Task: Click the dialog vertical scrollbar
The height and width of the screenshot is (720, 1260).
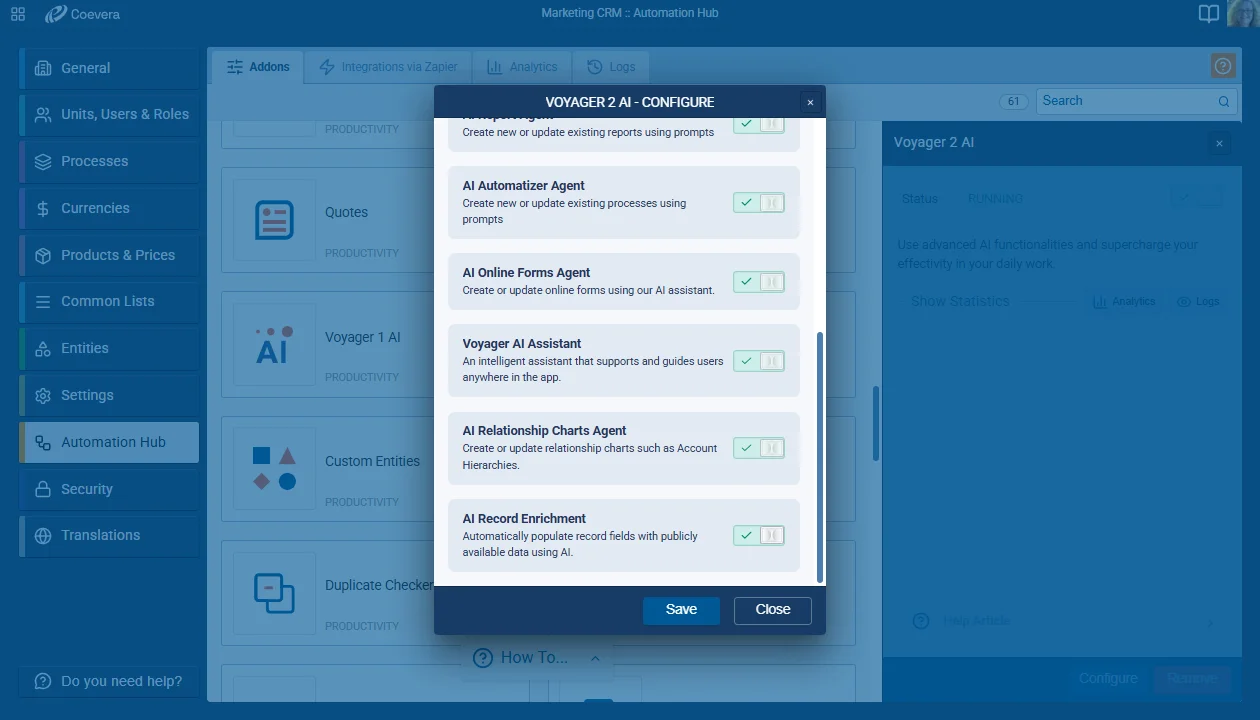Action: pos(820,458)
